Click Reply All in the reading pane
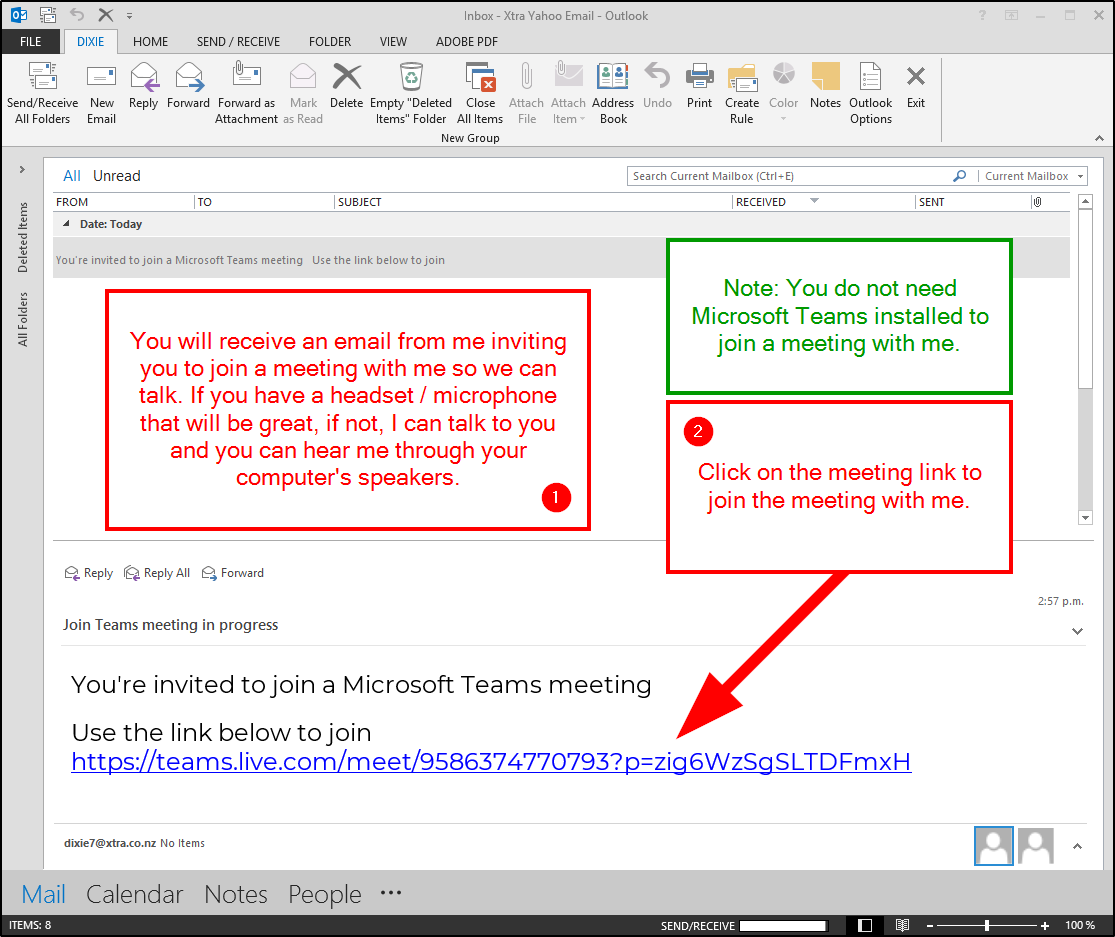 157,573
